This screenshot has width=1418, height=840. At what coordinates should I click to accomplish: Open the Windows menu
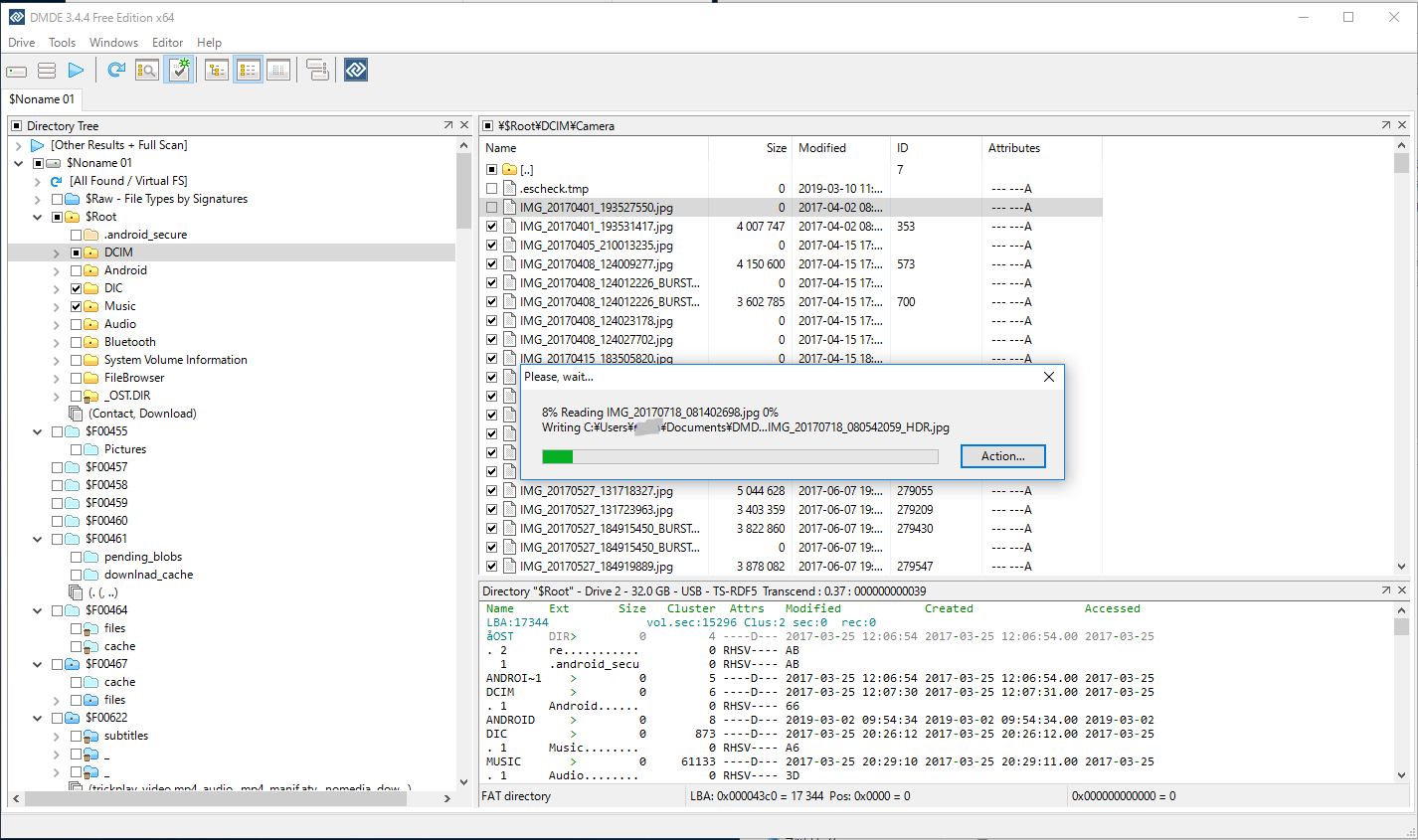click(113, 43)
